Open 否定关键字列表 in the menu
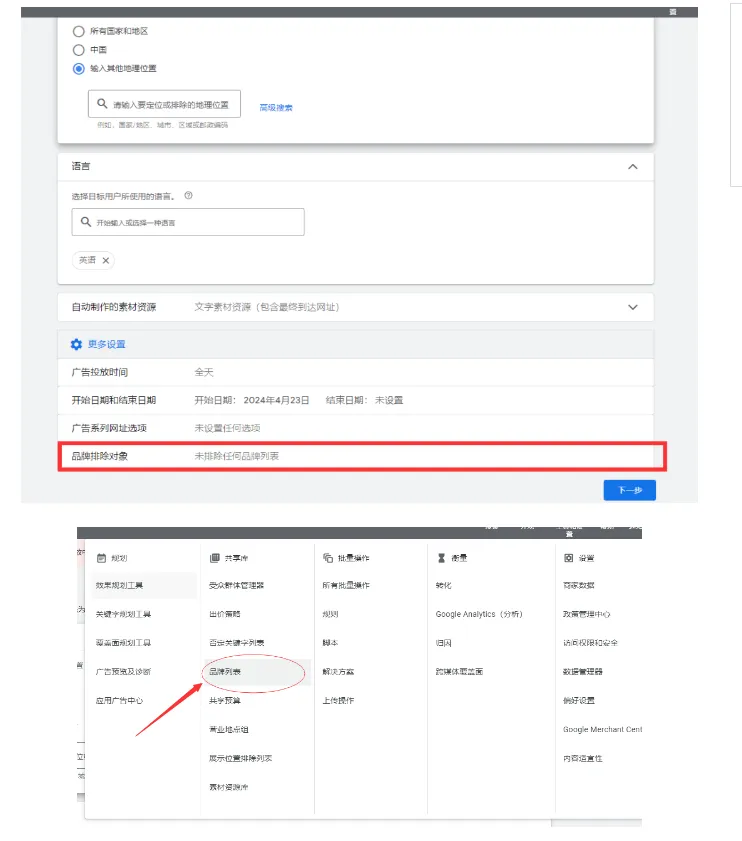 tap(236, 643)
